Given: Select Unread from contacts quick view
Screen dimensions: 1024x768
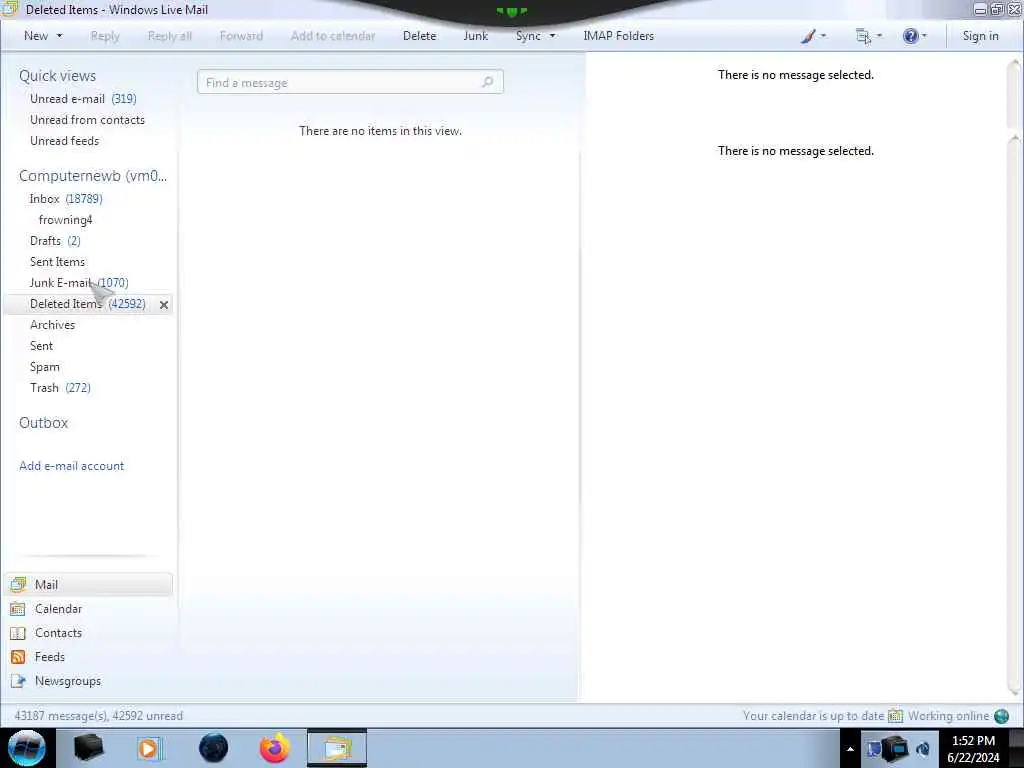Looking at the screenshot, I should [x=88, y=120].
